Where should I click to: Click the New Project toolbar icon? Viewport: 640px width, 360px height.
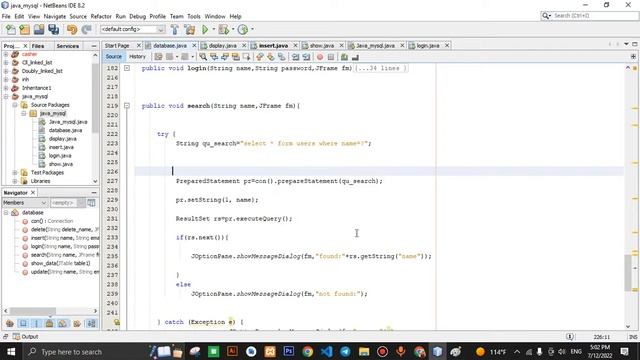click(24, 29)
